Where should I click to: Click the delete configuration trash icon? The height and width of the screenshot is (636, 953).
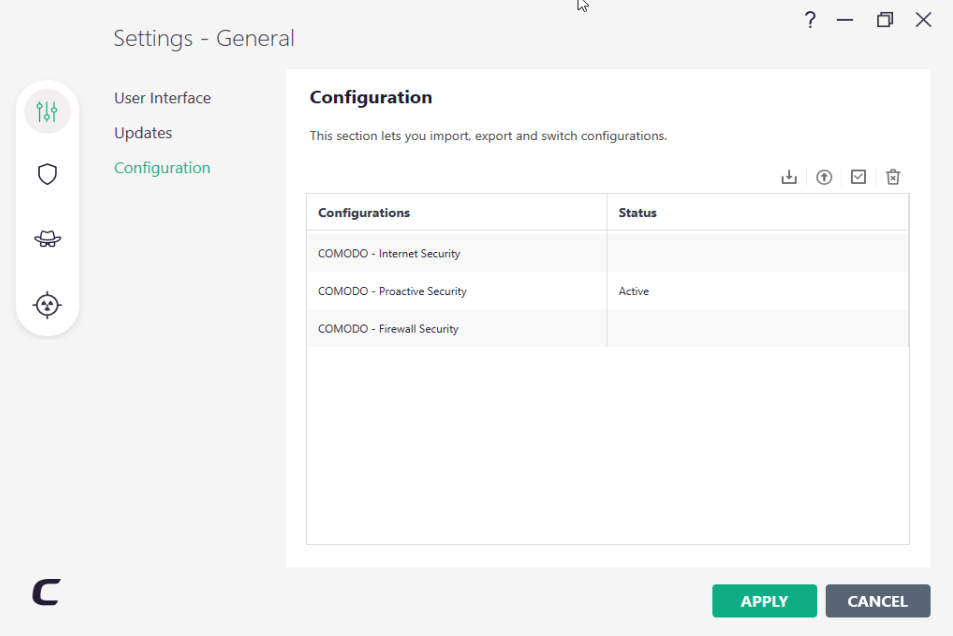(x=893, y=177)
